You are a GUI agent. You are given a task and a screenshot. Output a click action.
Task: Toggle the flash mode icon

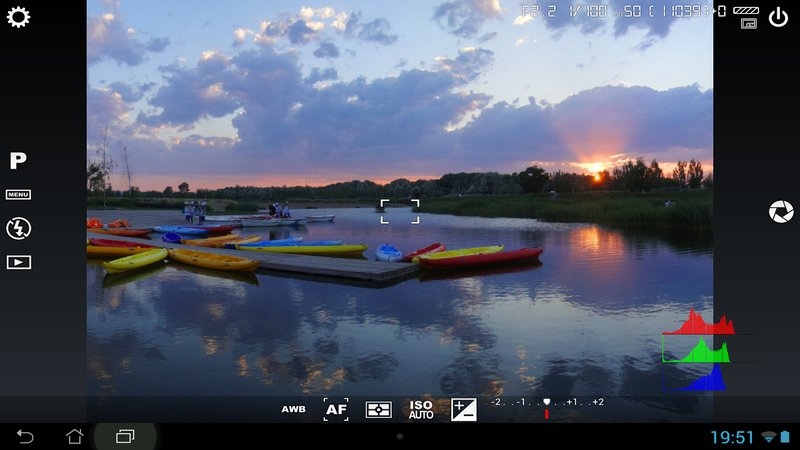18,228
